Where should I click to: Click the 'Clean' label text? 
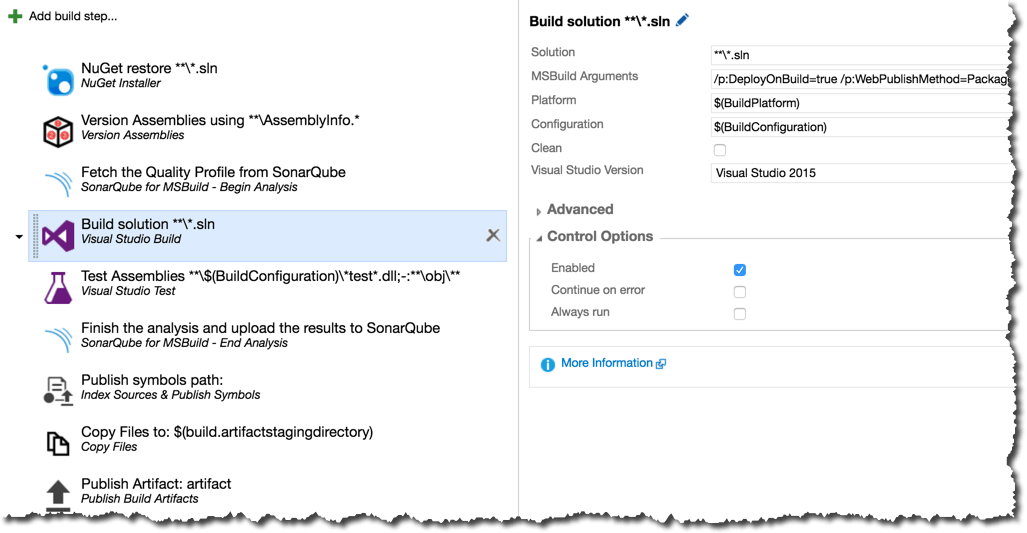546,148
